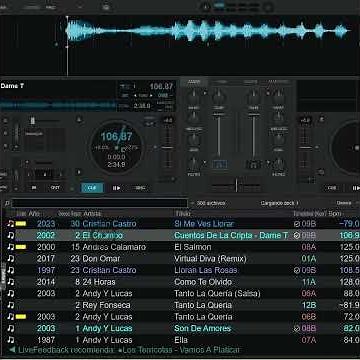Hit the CUE button on the right deck
360x360 pixels.
coord(332,188)
